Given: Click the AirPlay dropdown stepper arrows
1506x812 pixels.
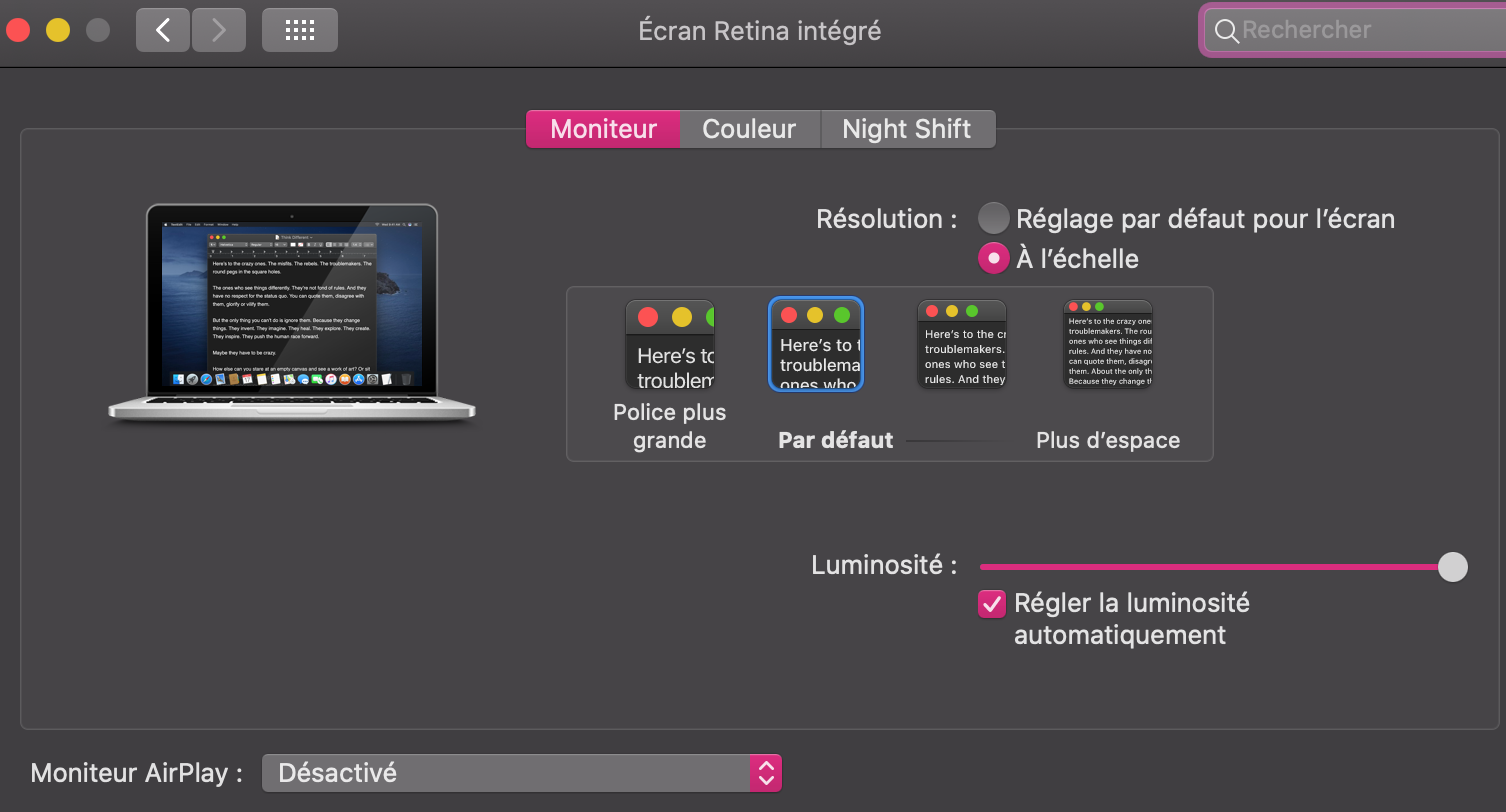Looking at the screenshot, I should click(765, 773).
